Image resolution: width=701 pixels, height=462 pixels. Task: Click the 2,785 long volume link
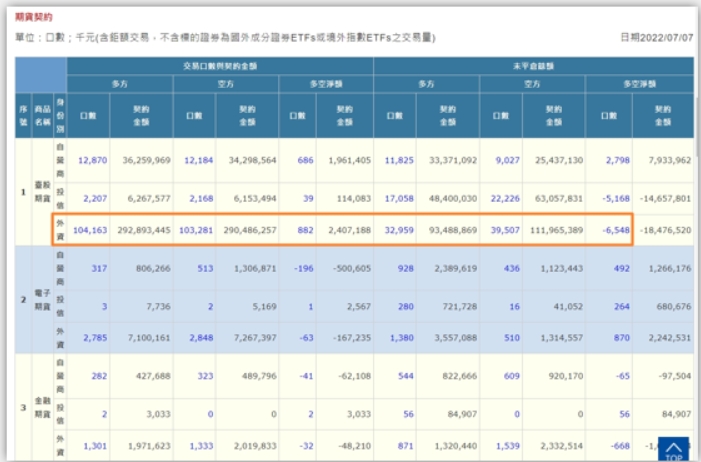click(x=95, y=338)
